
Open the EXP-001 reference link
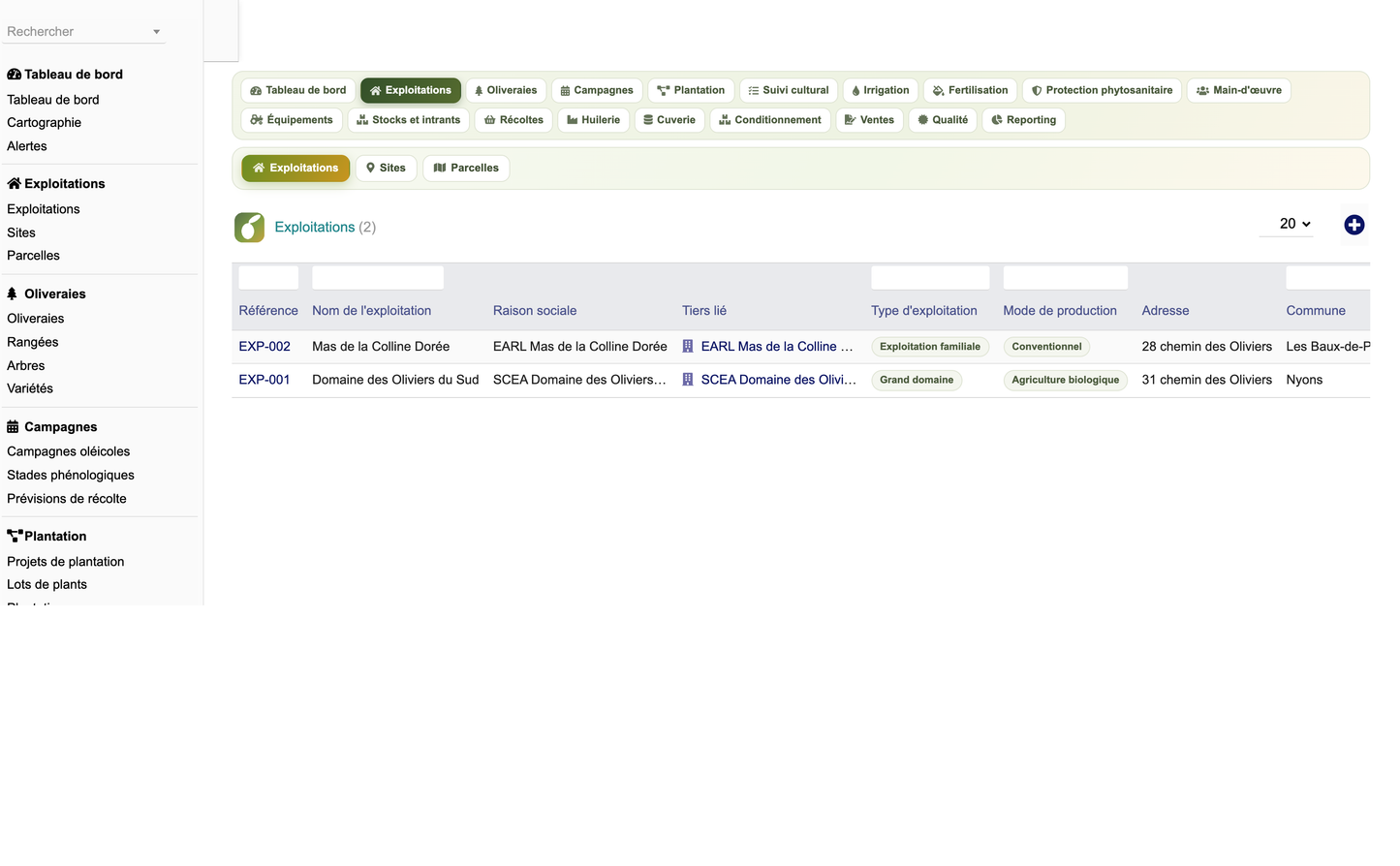[264, 380]
